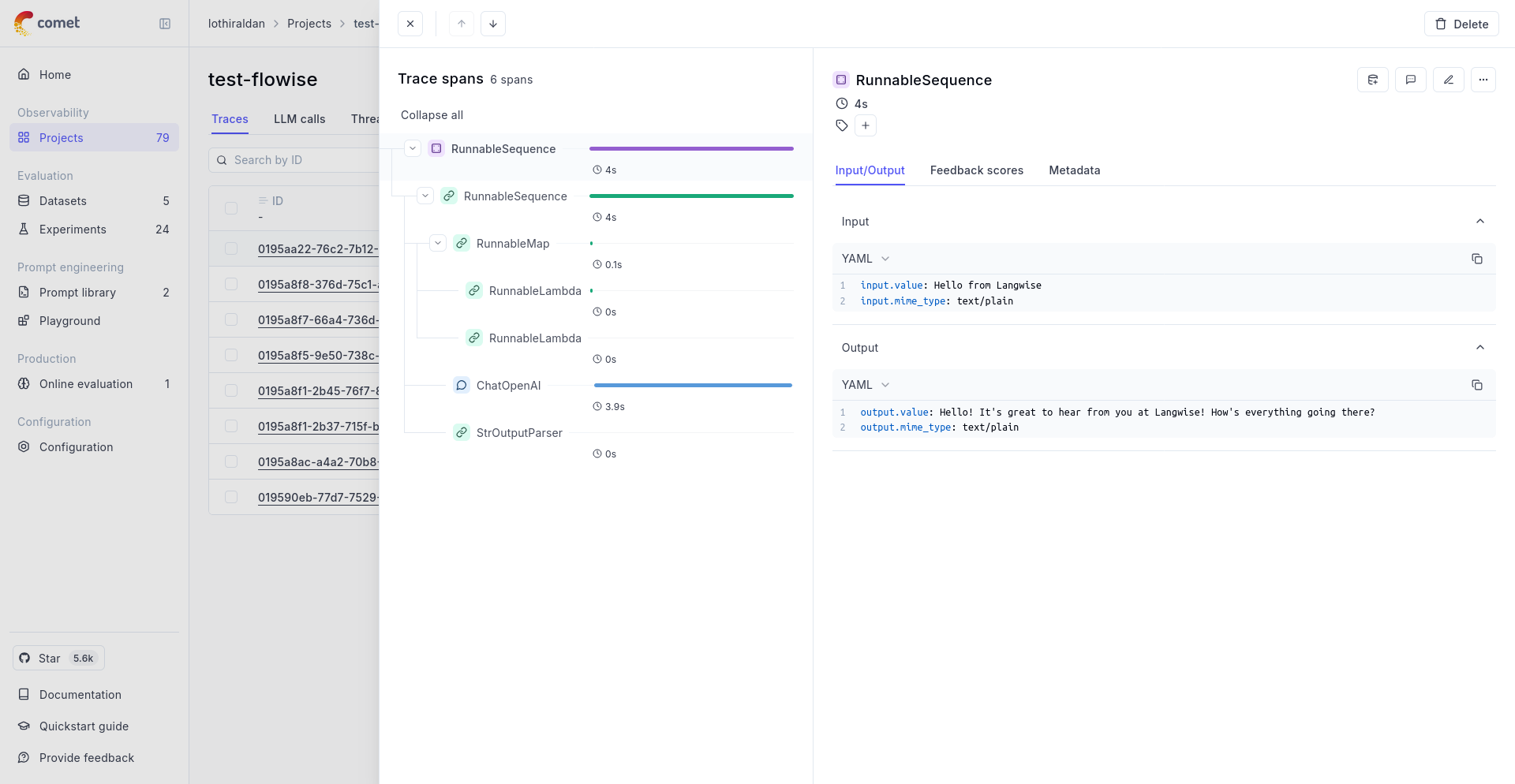Collapse the RunnableMap span tree node

(438, 243)
